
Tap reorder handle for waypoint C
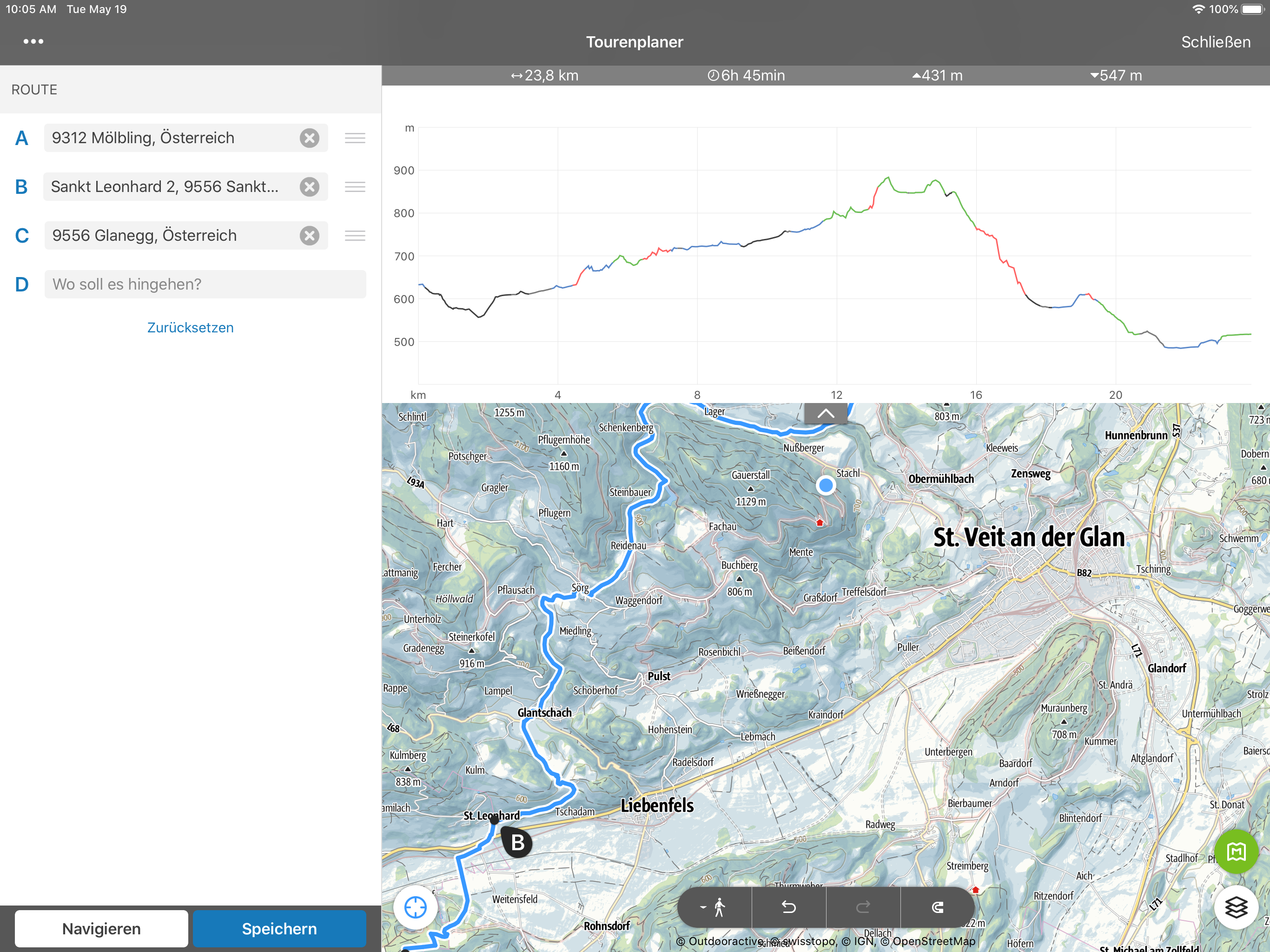point(355,235)
